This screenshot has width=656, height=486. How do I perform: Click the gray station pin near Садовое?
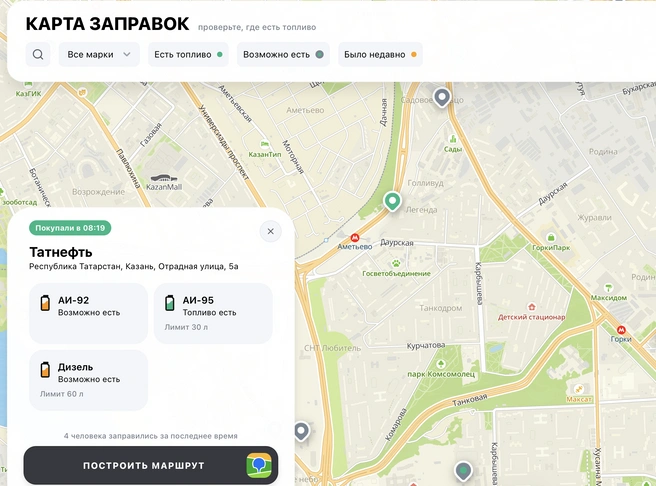(x=442, y=97)
